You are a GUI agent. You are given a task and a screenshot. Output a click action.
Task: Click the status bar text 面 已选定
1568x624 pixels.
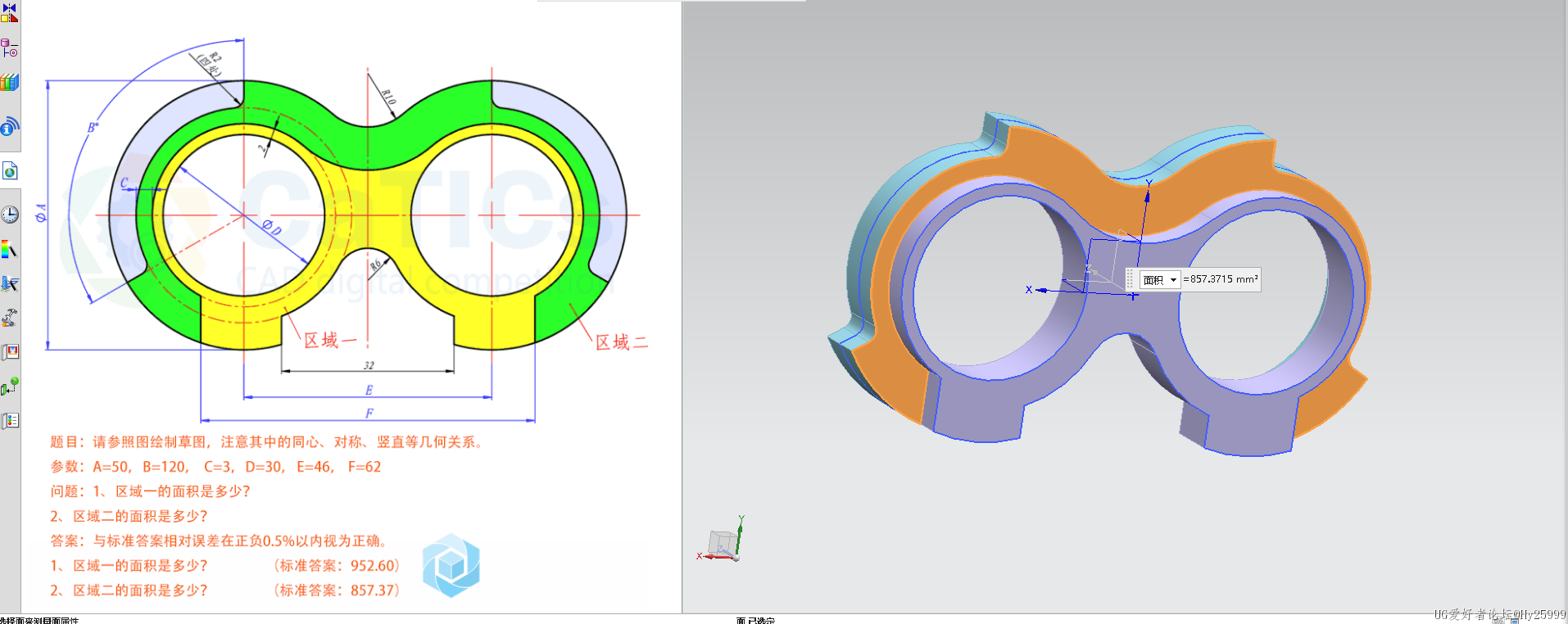tap(755, 620)
